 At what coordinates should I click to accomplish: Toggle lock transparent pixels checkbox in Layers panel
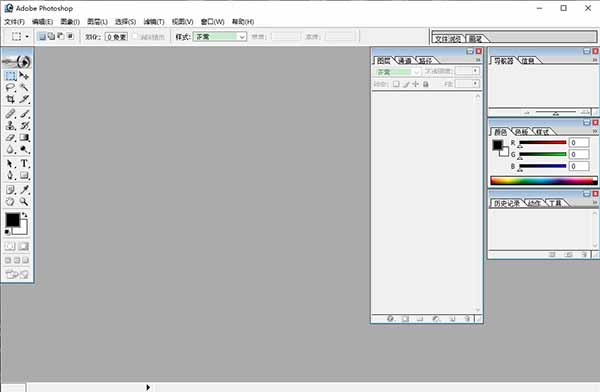396,84
